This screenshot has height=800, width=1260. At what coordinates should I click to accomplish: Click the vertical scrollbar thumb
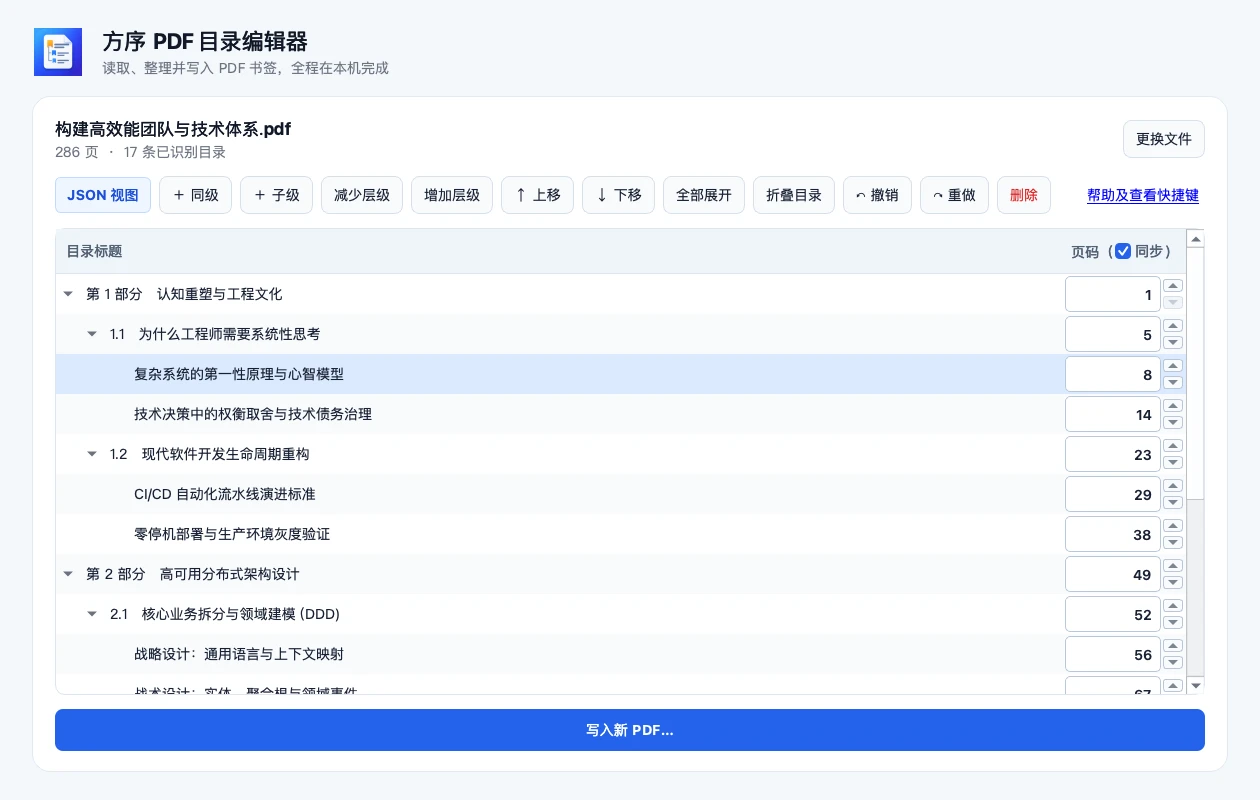(x=1195, y=372)
